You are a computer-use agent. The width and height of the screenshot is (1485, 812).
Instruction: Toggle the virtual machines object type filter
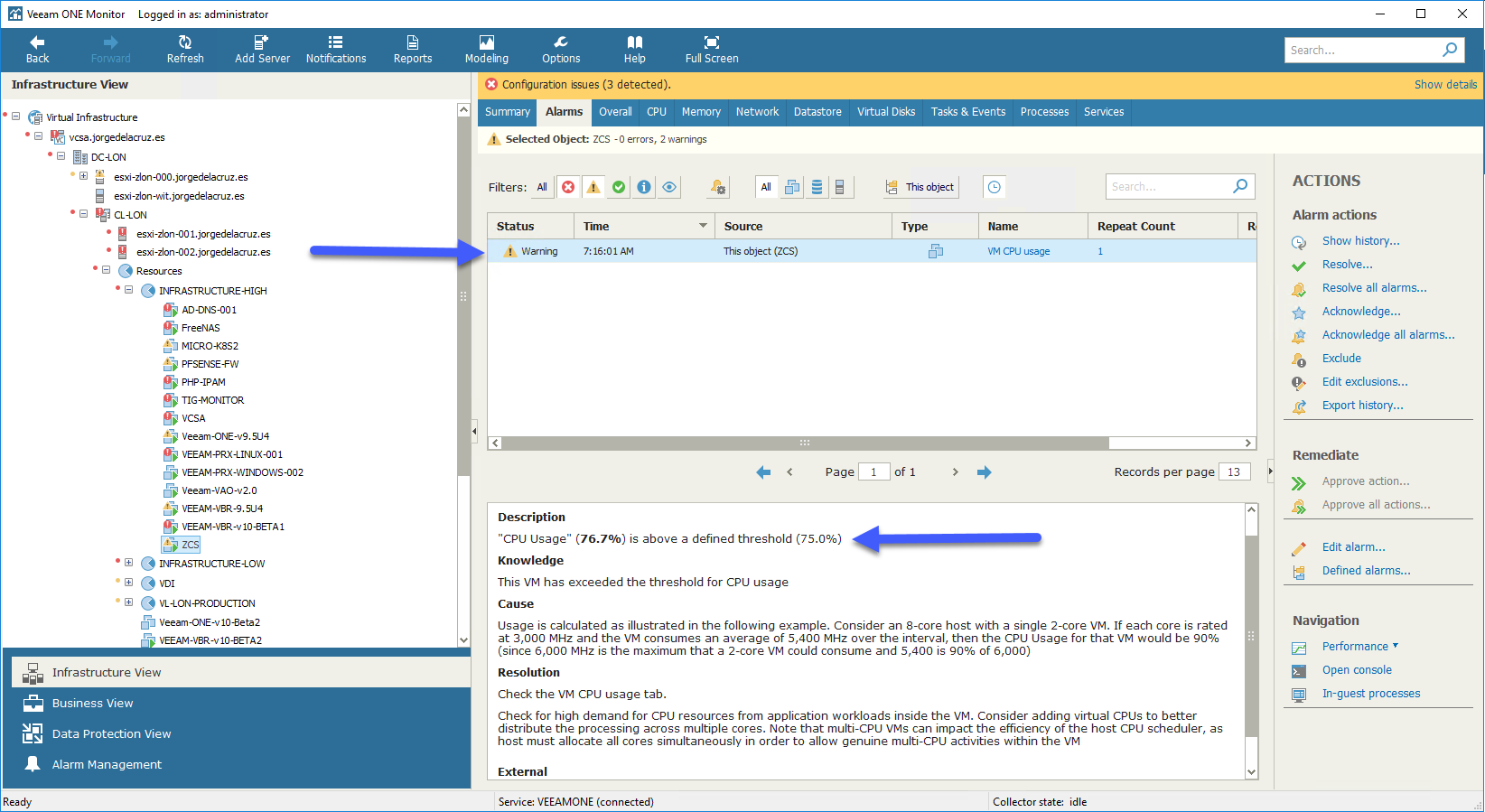click(x=792, y=187)
